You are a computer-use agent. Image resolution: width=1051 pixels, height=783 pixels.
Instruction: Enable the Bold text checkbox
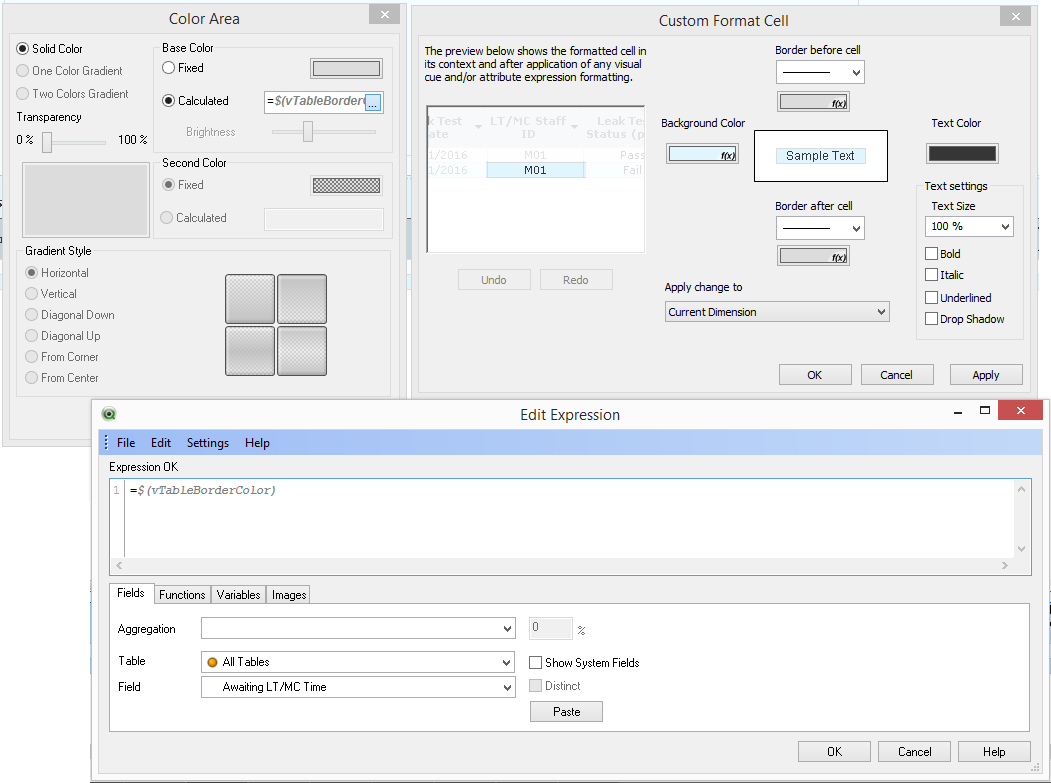tap(932, 254)
